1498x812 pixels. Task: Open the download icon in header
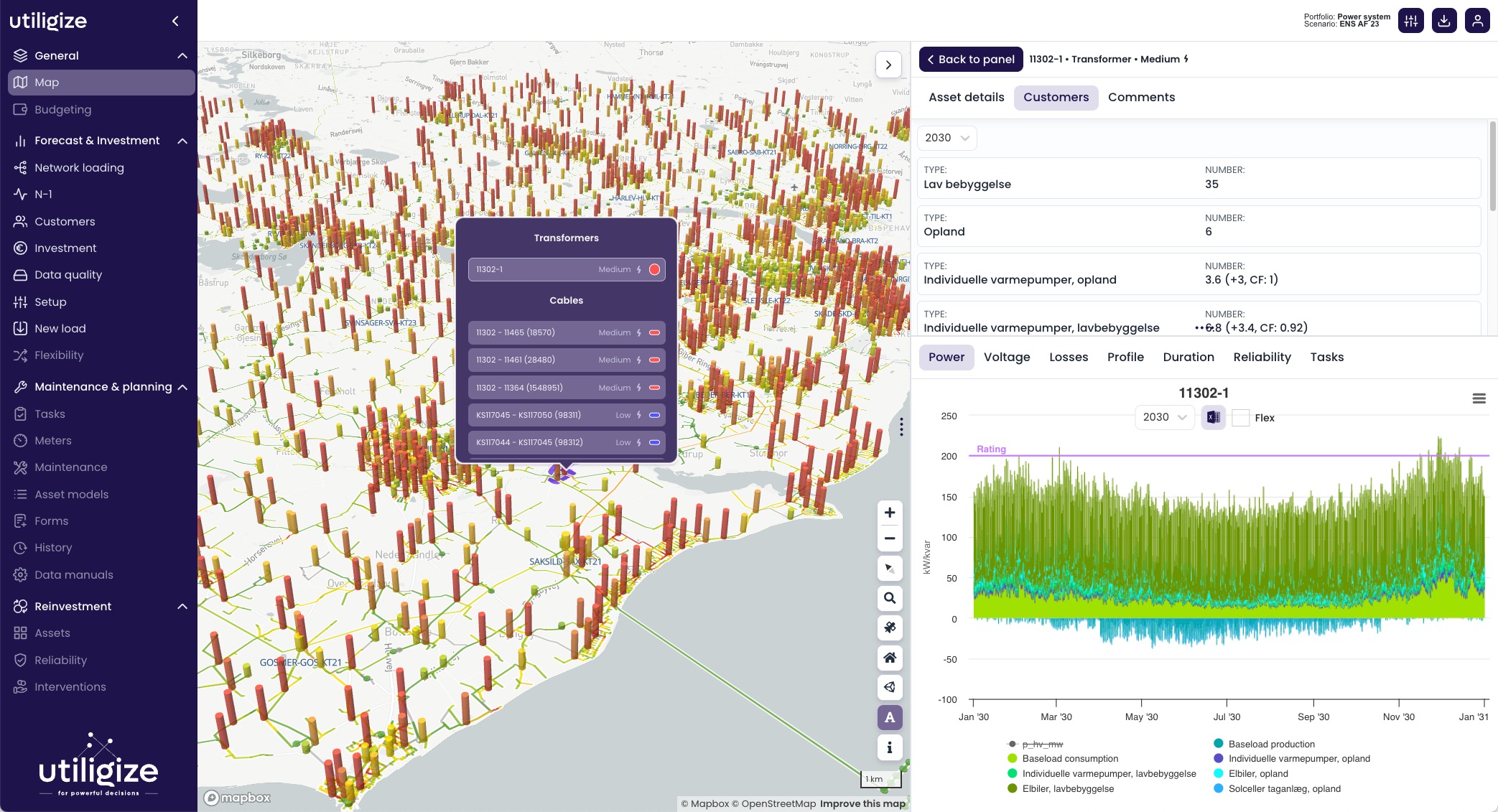point(1444,21)
